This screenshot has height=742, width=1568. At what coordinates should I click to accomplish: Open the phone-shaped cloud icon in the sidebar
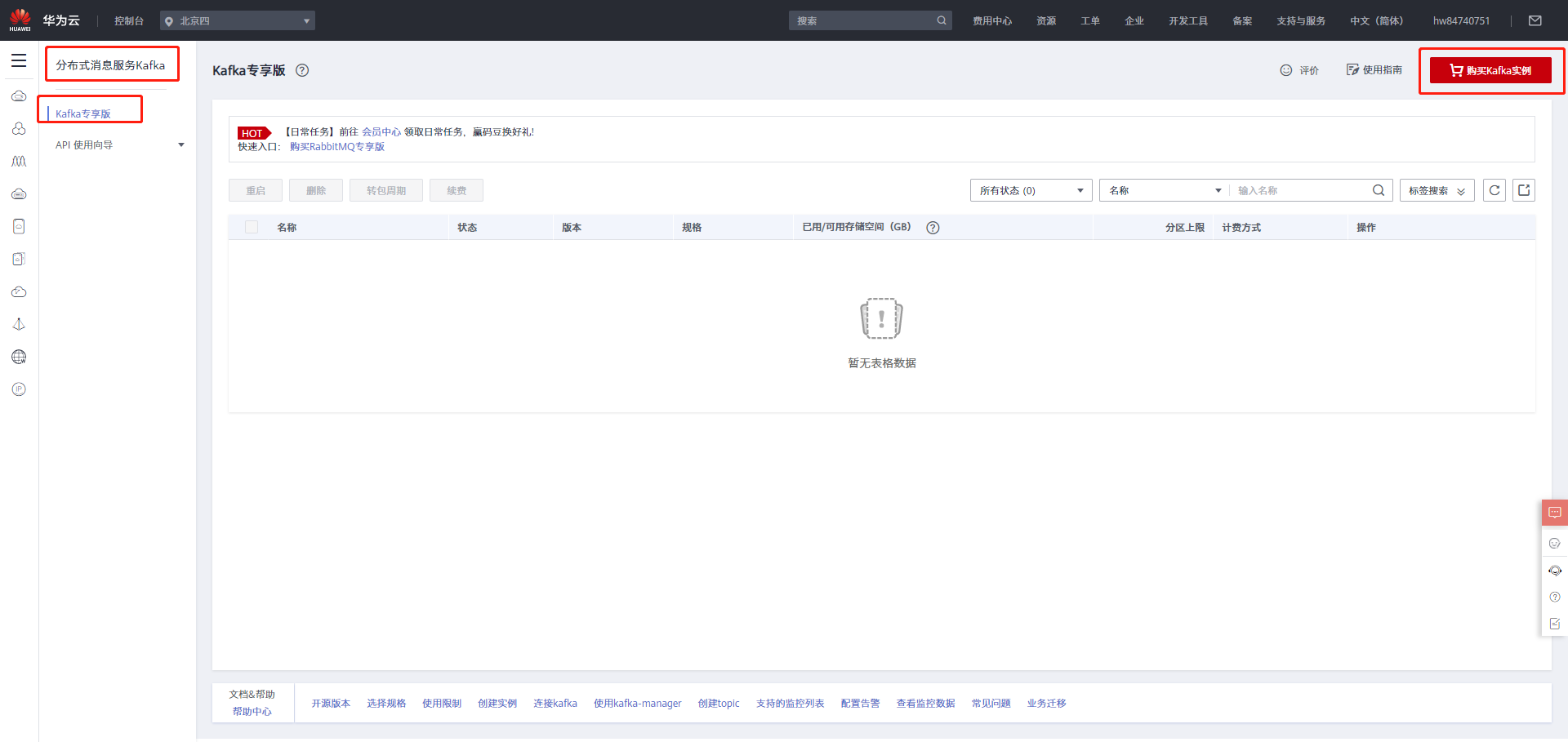19,226
